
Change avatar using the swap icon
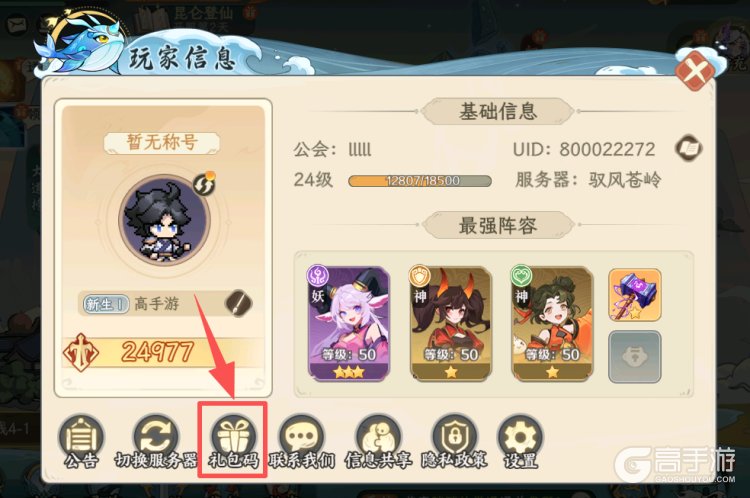(x=204, y=184)
